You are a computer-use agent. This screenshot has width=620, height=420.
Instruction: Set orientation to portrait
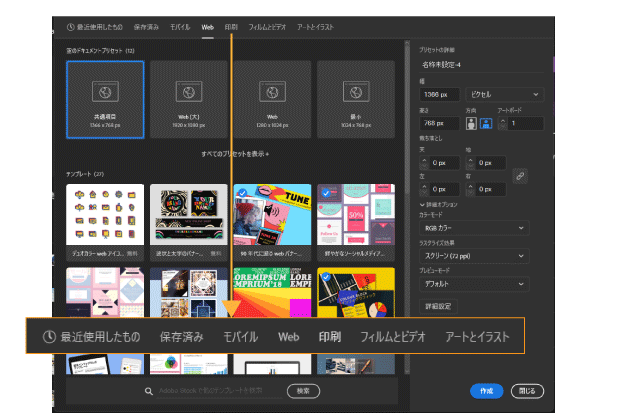[473, 124]
